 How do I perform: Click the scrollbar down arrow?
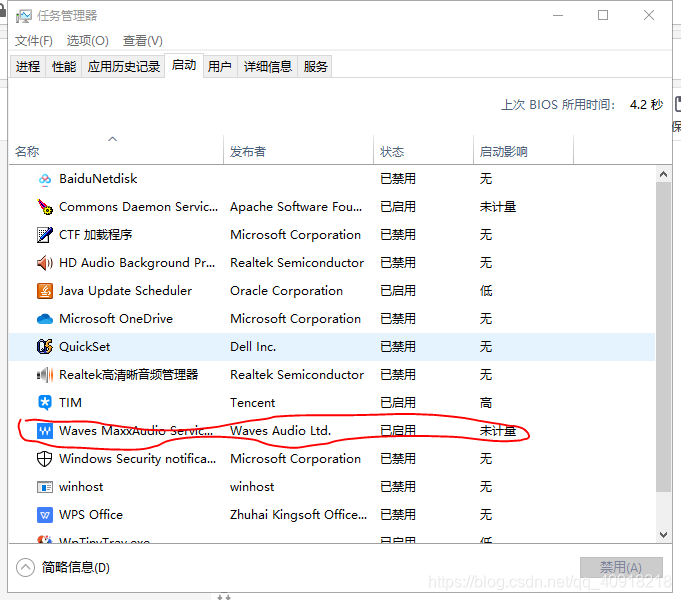pyautogui.click(x=663, y=535)
